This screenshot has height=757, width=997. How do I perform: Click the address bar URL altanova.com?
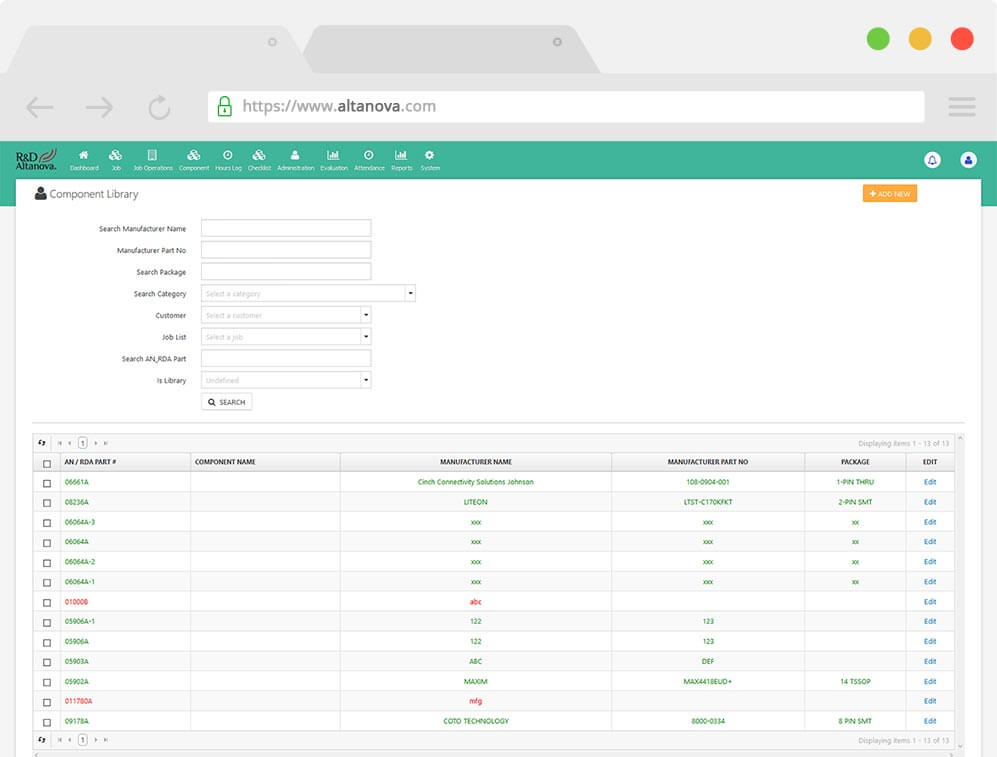pyautogui.click(x=340, y=106)
